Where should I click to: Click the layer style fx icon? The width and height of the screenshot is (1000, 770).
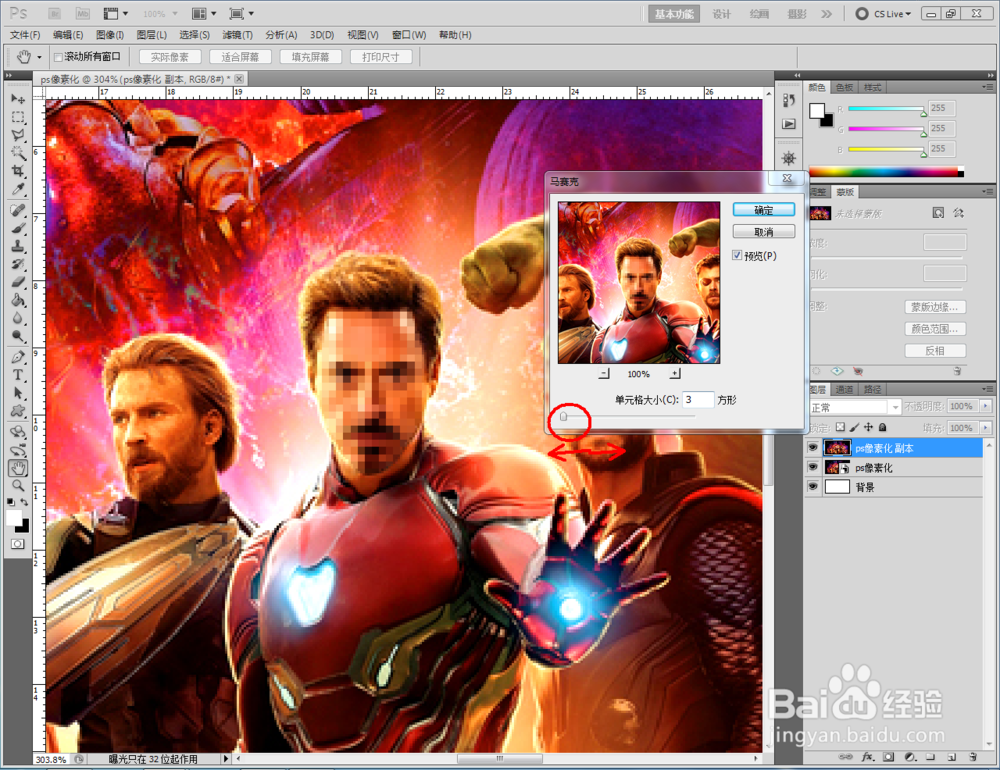(x=867, y=757)
